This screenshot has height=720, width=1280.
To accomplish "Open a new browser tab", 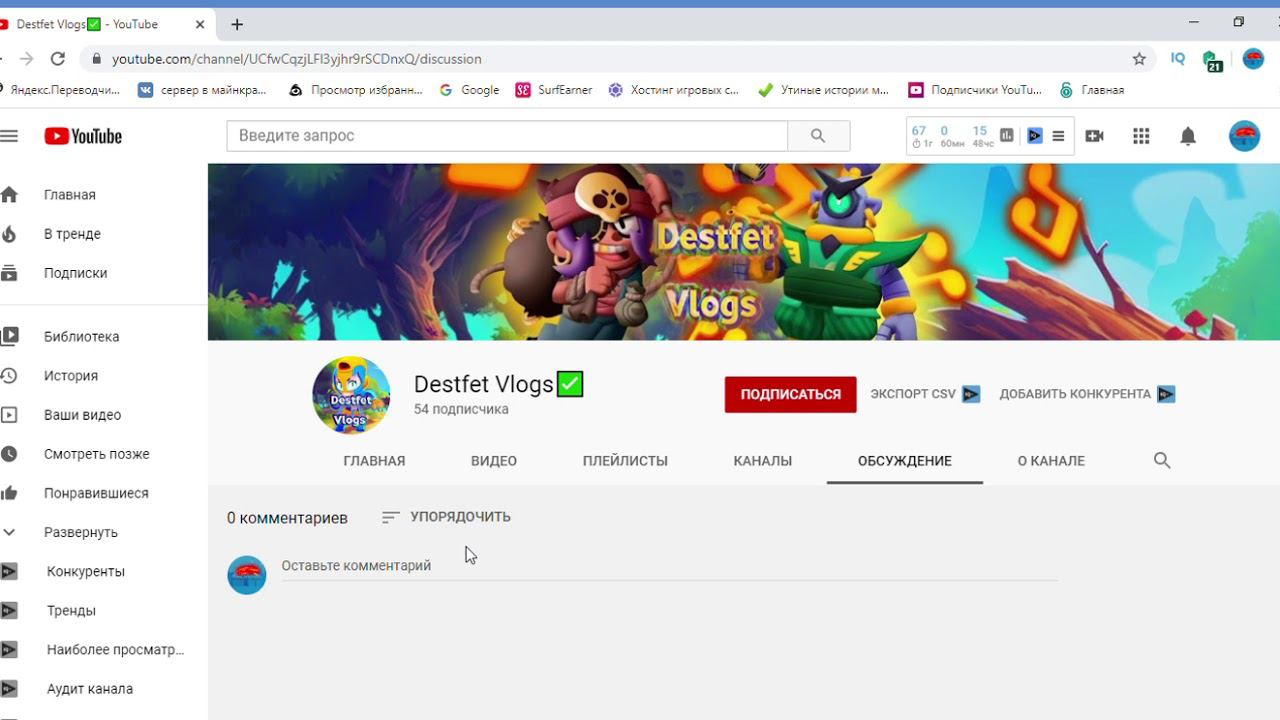I will tap(237, 24).
